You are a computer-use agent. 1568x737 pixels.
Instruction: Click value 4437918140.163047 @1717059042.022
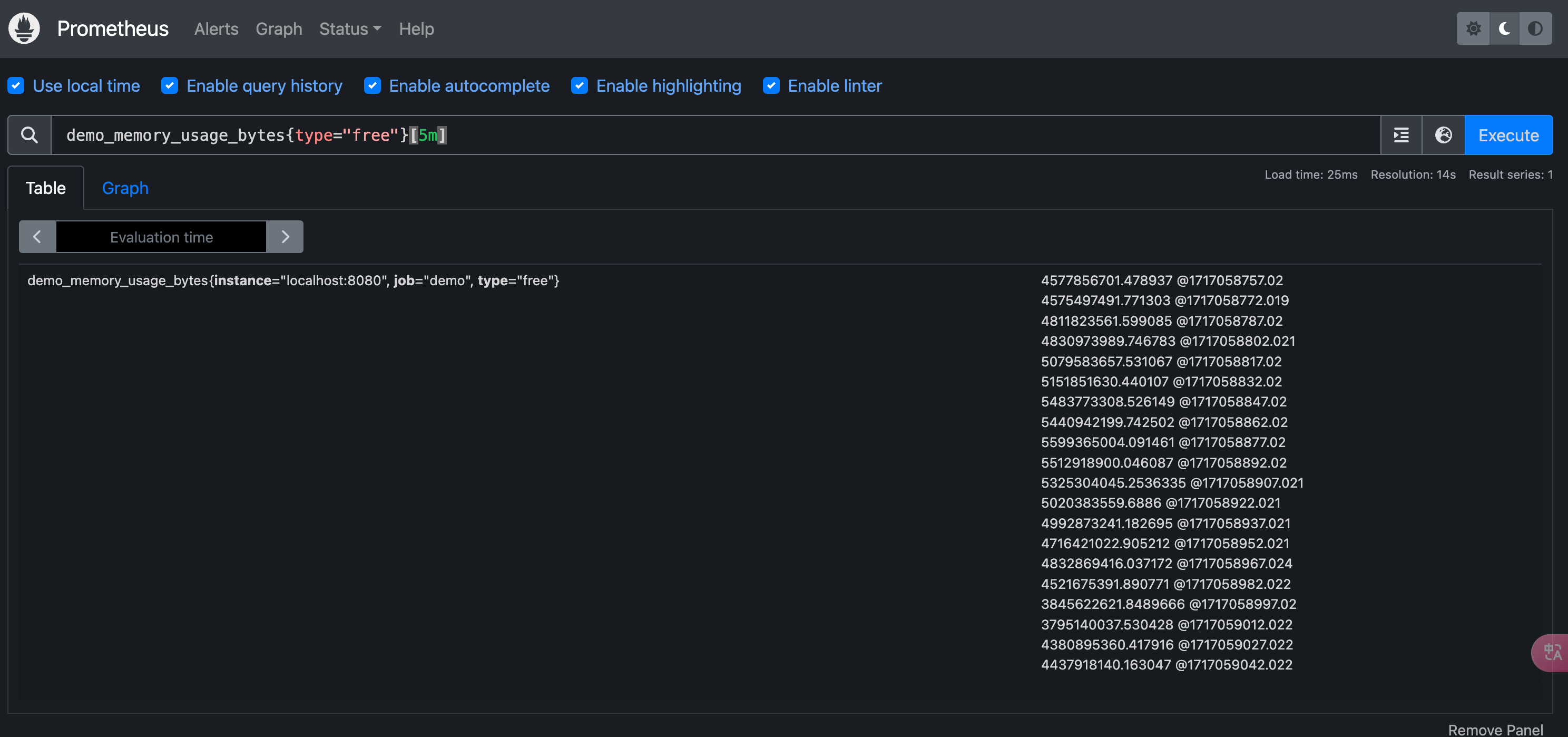(x=1167, y=665)
